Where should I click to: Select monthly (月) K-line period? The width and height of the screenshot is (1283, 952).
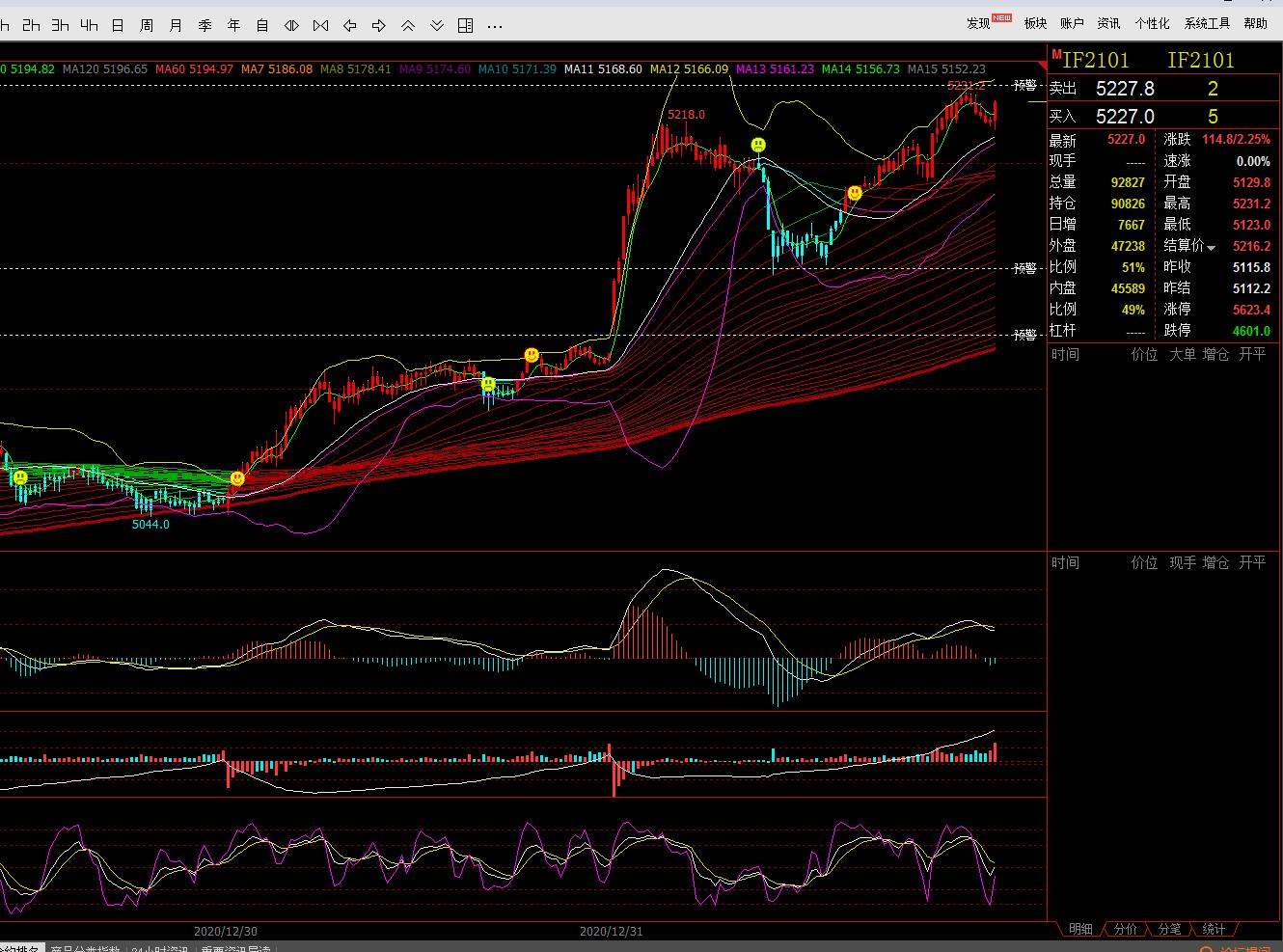pos(176,25)
